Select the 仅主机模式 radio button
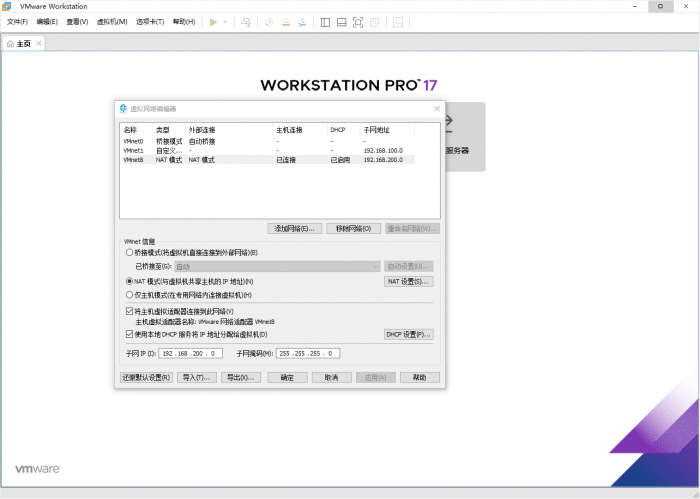 [x=129, y=295]
